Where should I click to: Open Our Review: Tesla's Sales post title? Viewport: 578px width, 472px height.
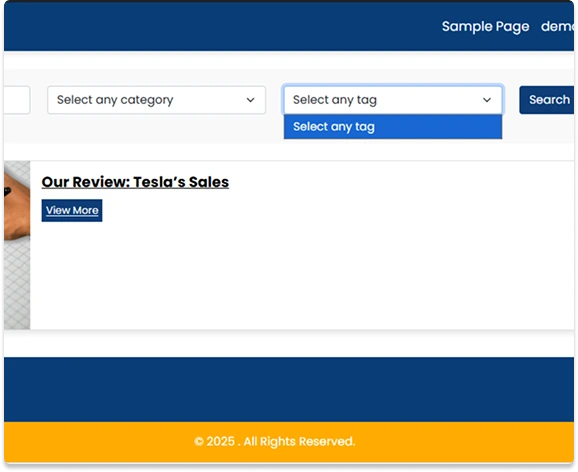135,182
